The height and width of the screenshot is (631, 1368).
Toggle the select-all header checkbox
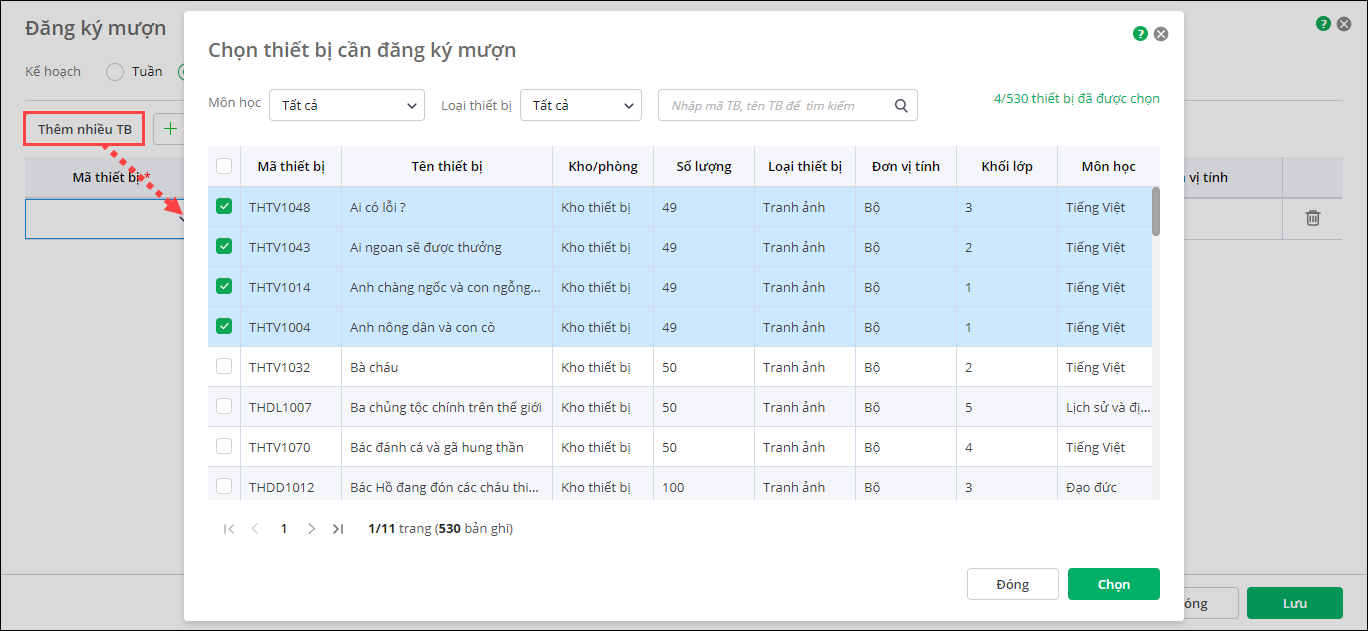224,166
